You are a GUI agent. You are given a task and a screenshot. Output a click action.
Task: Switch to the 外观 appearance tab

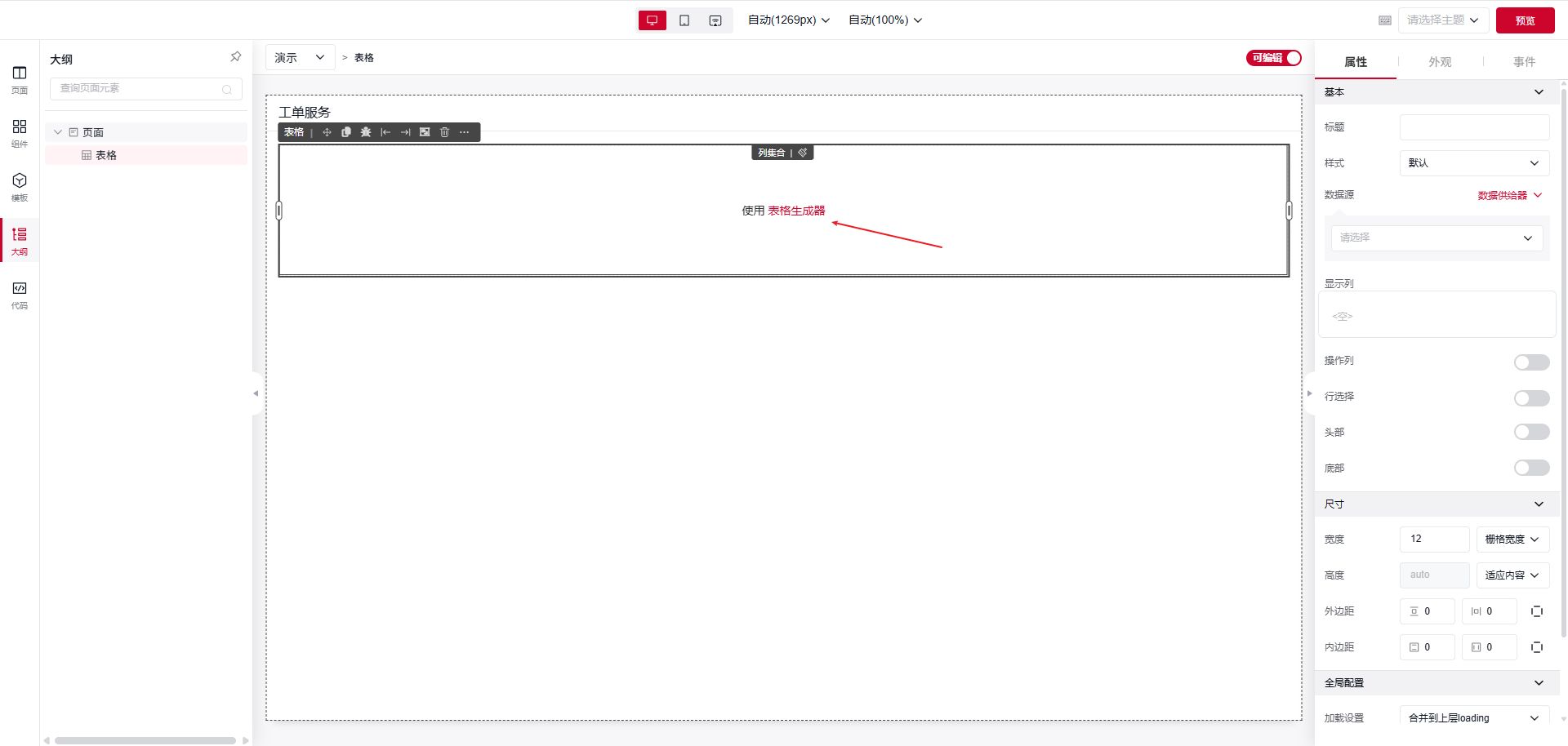1440,62
